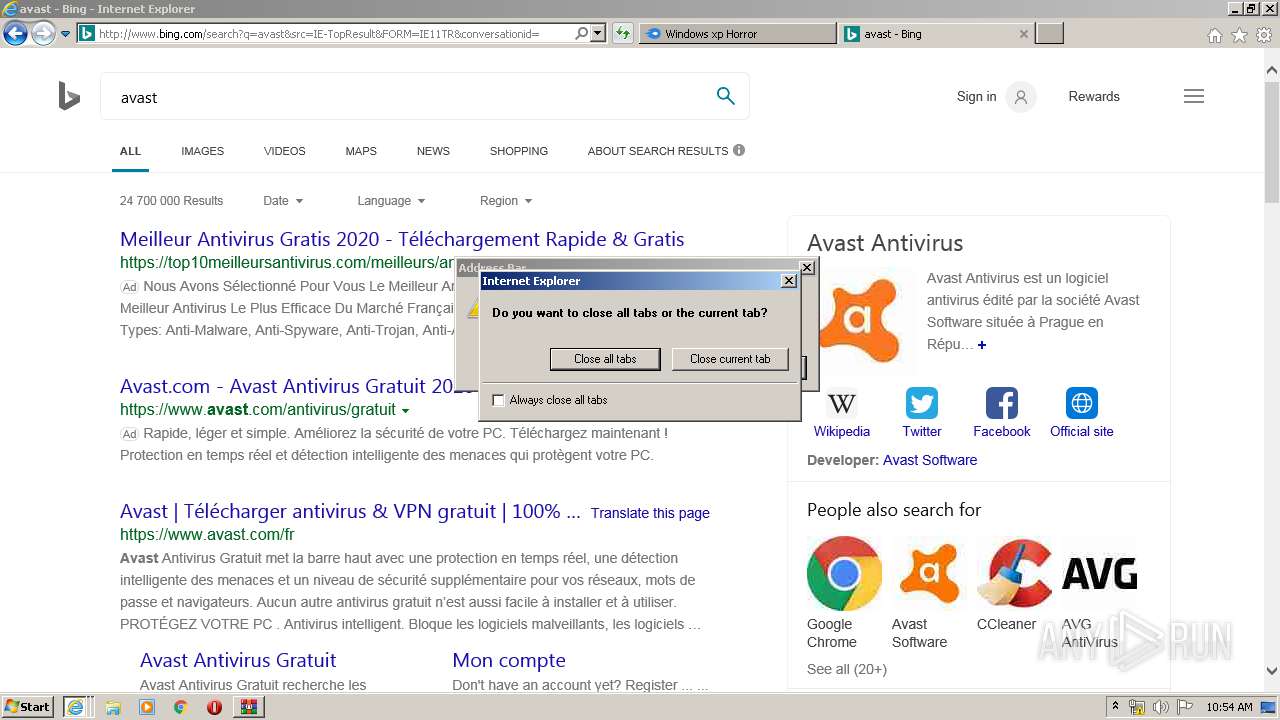Open the Rewards link
Viewport: 1280px width, 720px height.
pyautogui.click(x=1094, y=97)
